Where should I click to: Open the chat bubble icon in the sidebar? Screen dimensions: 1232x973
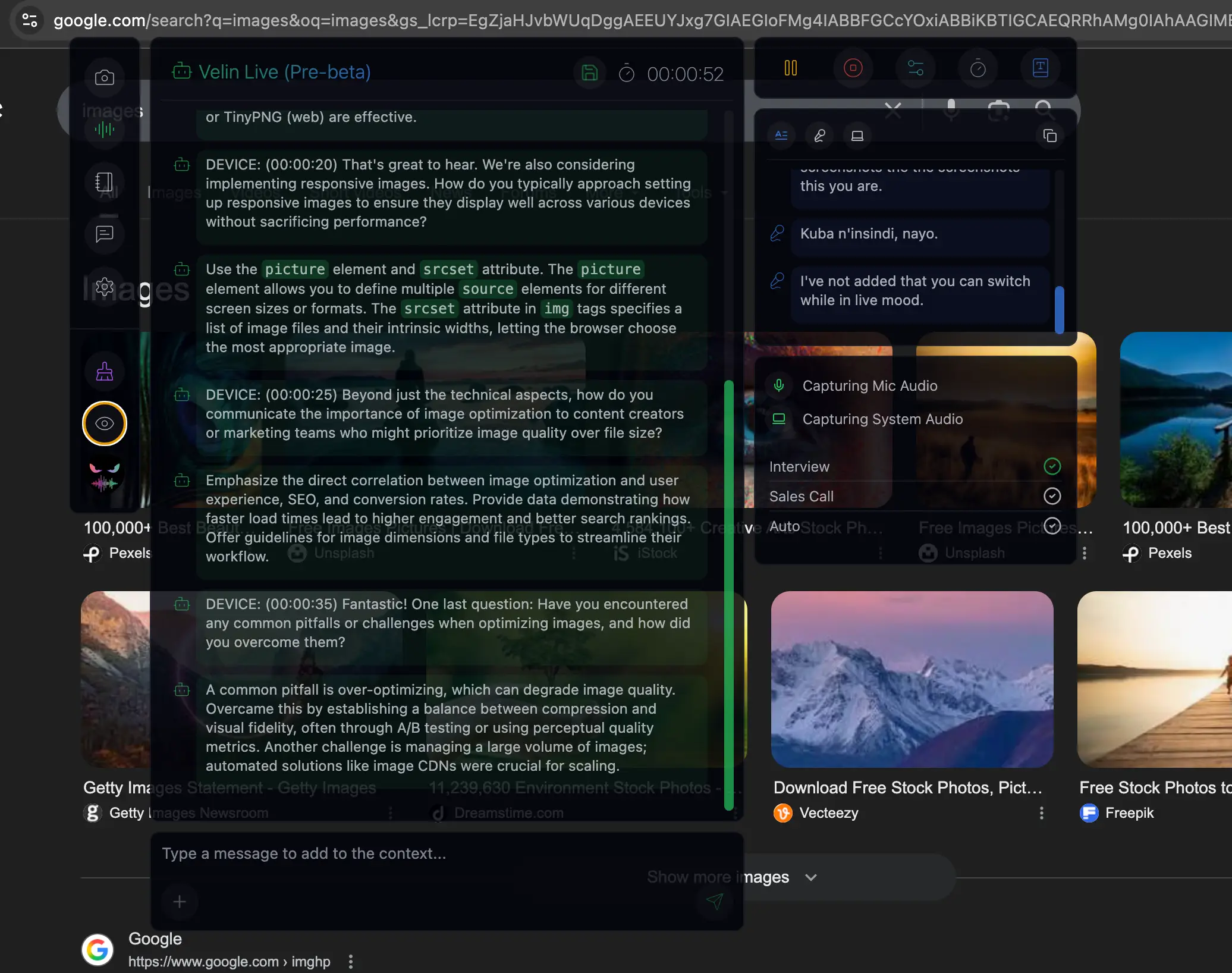coord(105,234)
